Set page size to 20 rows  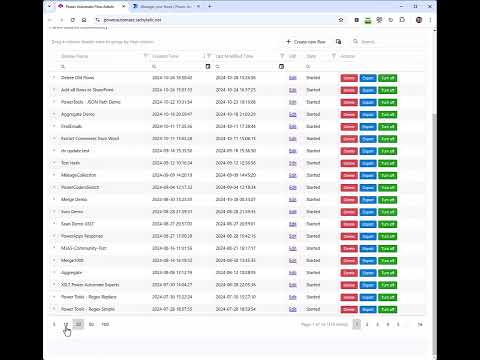pos(78,324)
